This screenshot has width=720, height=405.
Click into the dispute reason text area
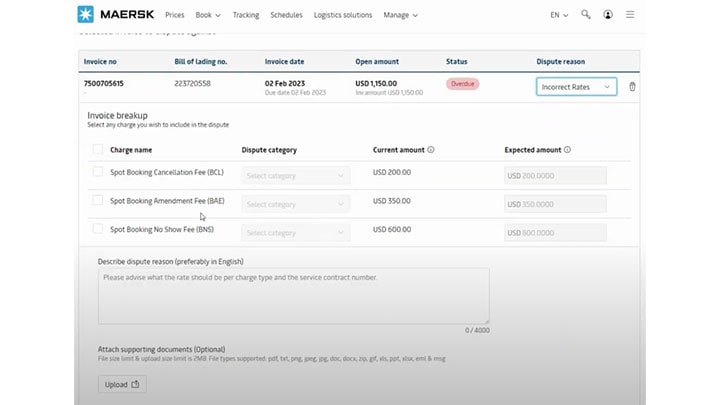point(293,295)
